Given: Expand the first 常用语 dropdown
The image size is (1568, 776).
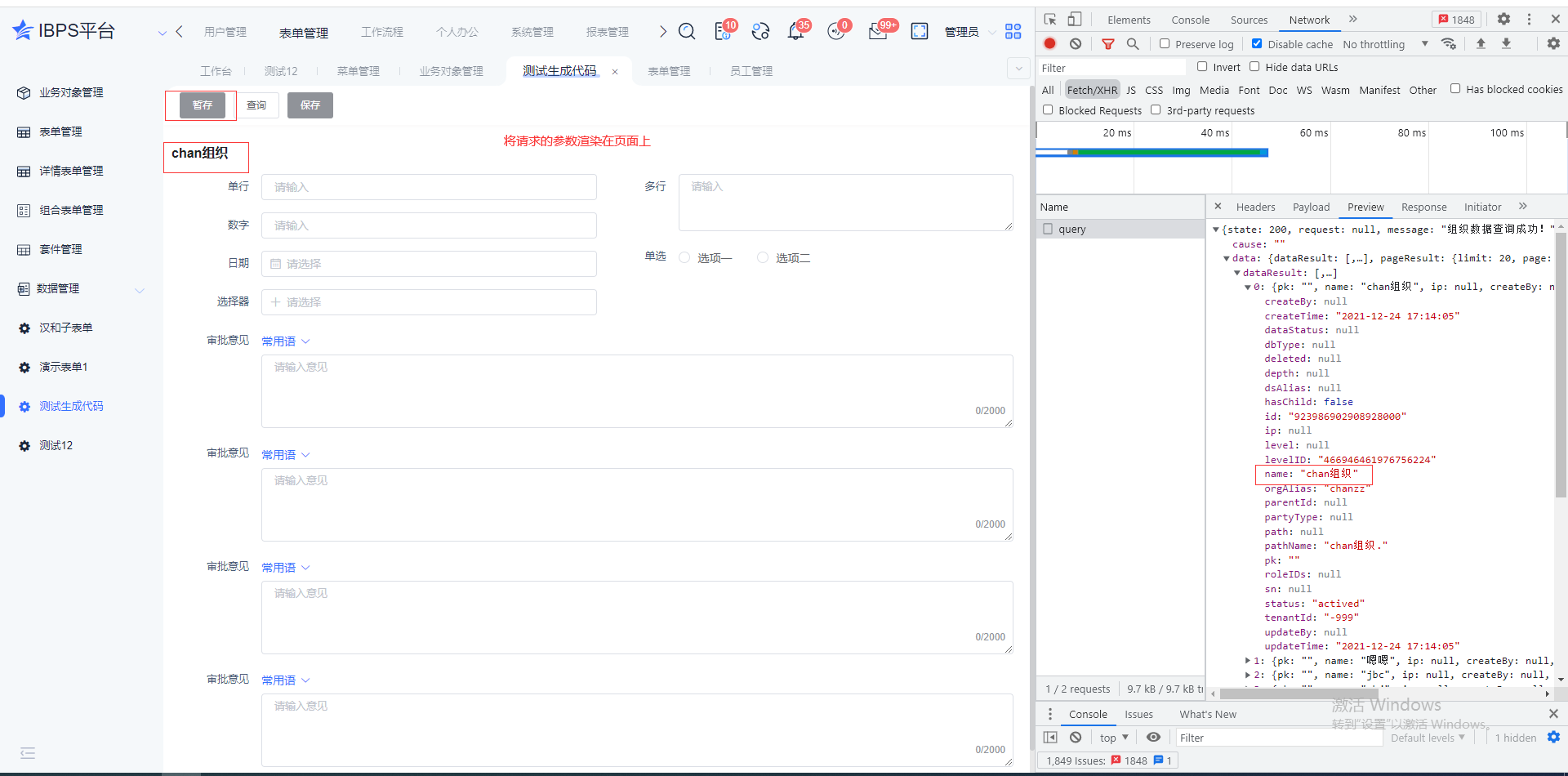Looking at the screenshot, I should [x=285, y=341].
